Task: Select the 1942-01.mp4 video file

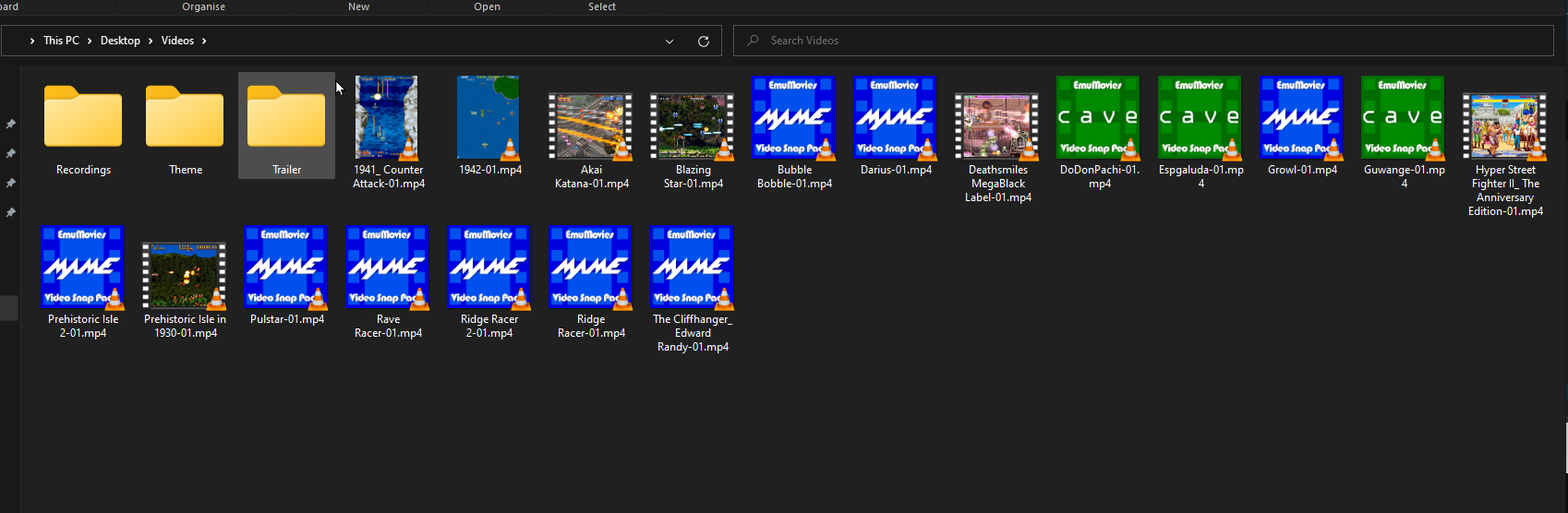Action: [x=488, y=118]
